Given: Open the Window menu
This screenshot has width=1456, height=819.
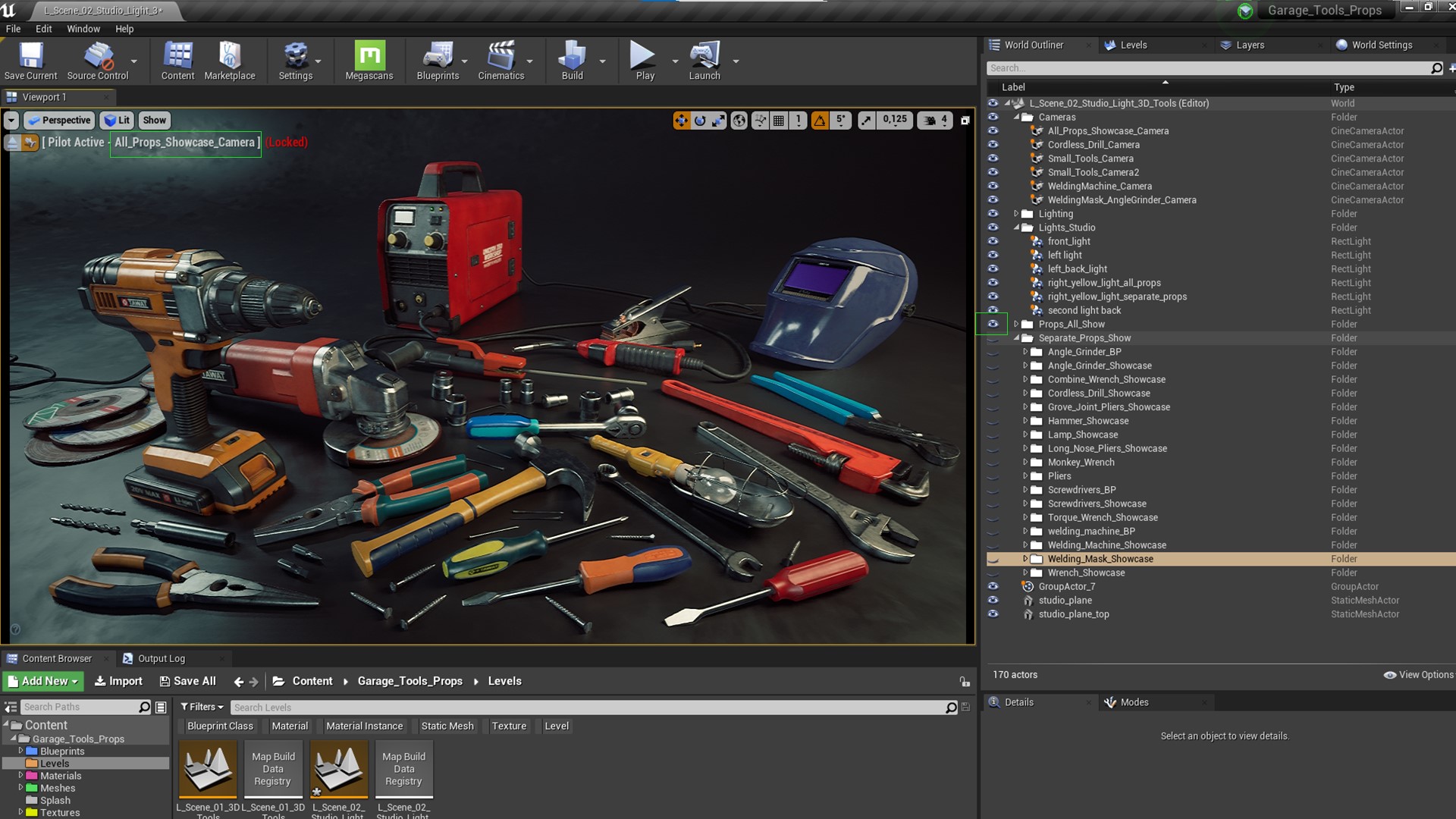Looking at the screenshot, I should [83, 29].
